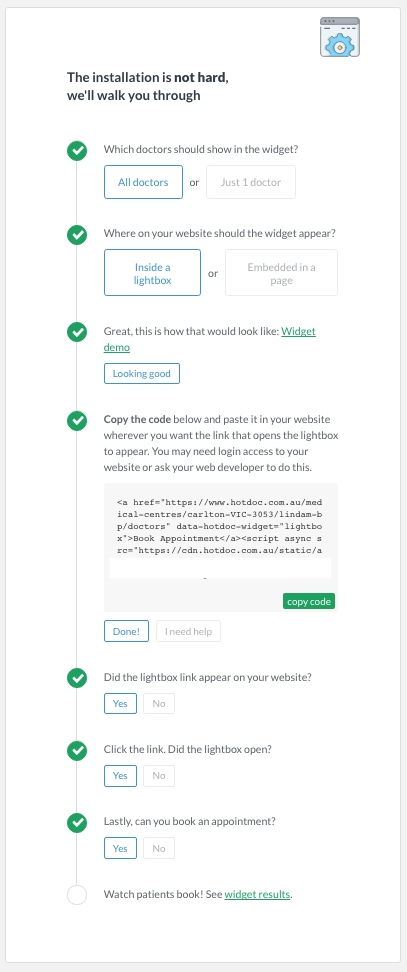Viewport: 407px width, 972px height.
Task: Open the Widget demo link
Action: pos(209,339)
